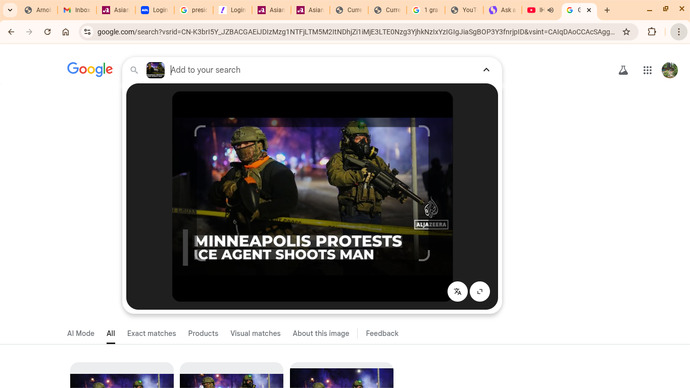Image resolution: width=690 pixels, height=388 pixels.
Task: Open a new browser tab
Action: click(x=607, y=10)
